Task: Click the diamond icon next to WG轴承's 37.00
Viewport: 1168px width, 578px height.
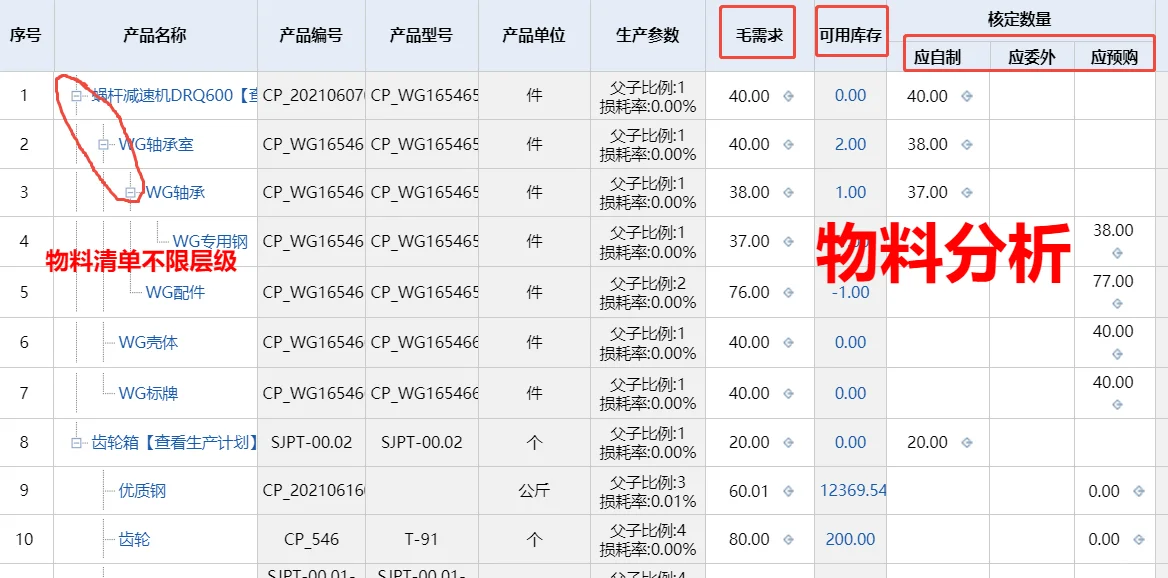Action: [967, 192]
